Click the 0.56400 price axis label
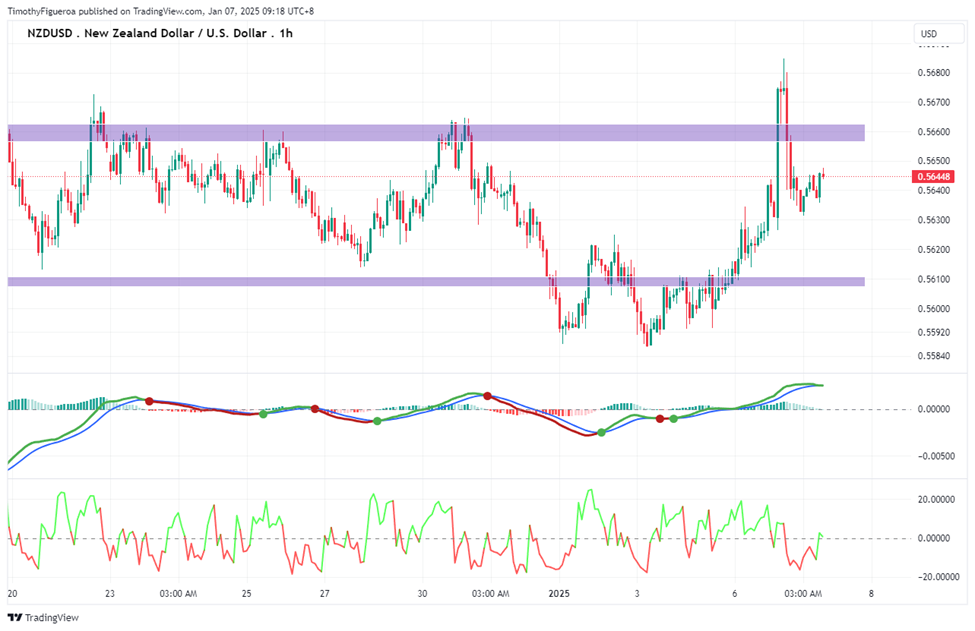Screen dimensions: 975x631 click(933, 190)
